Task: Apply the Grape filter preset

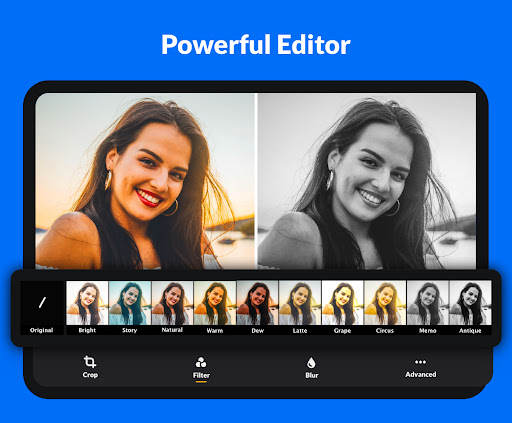Action: [343, 303]
